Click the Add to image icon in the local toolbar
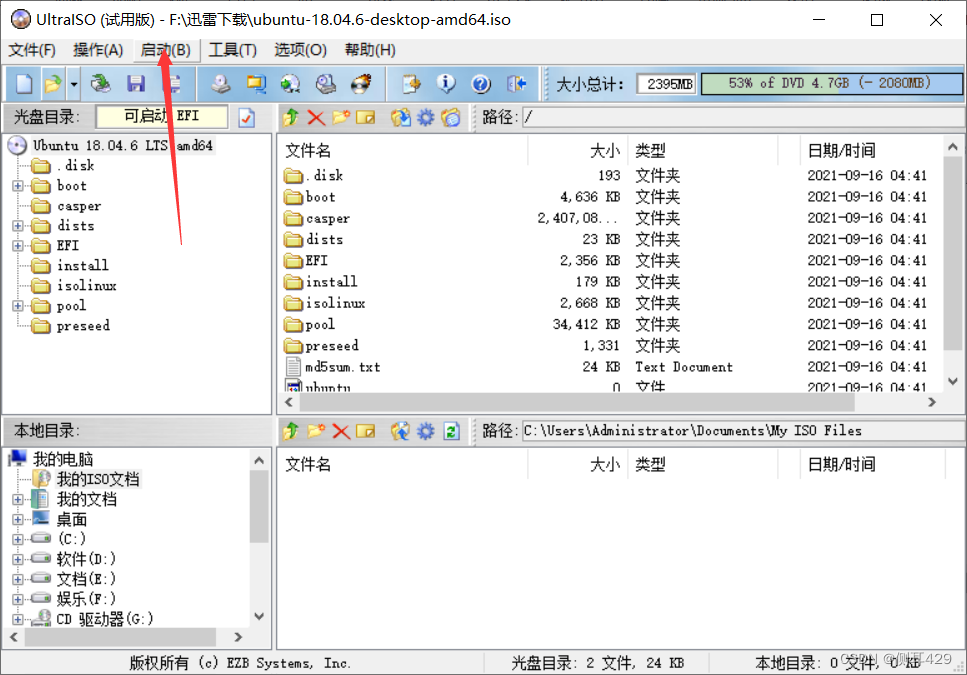Viewport: 967px width, 675px height. click(x=401, y=431)
